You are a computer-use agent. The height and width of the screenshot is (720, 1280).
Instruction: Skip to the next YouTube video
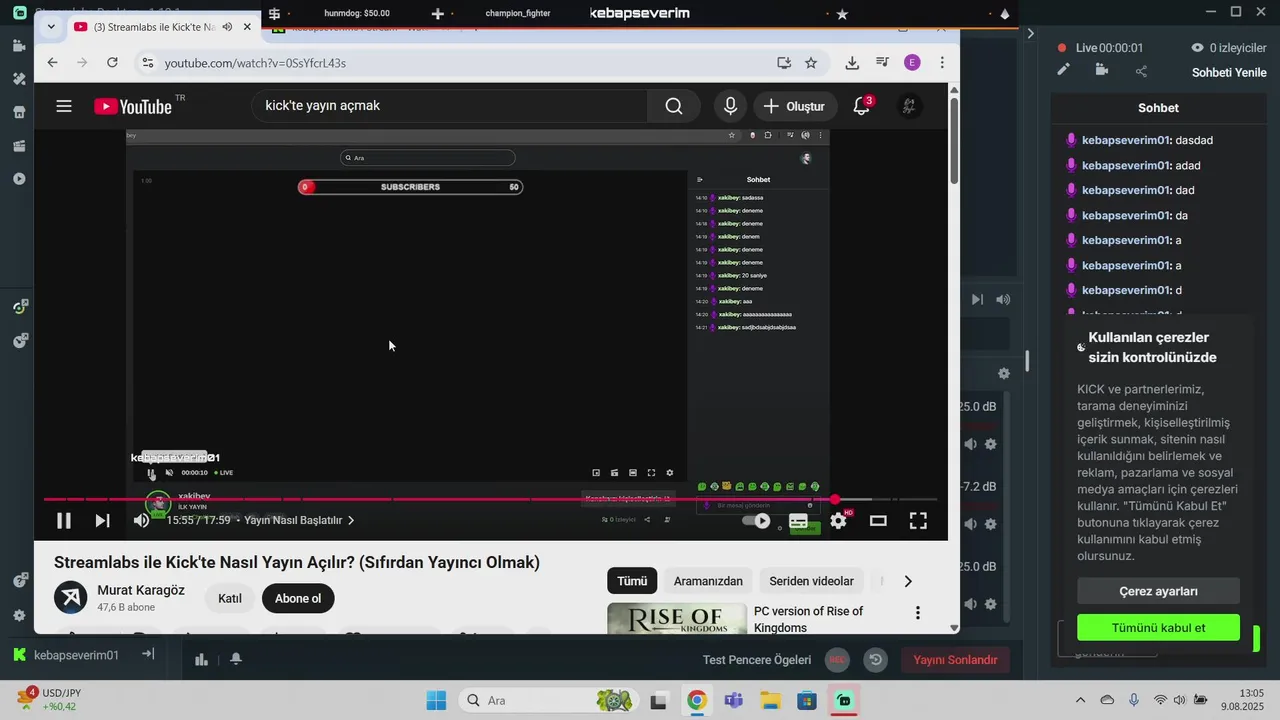coord(102,520)
